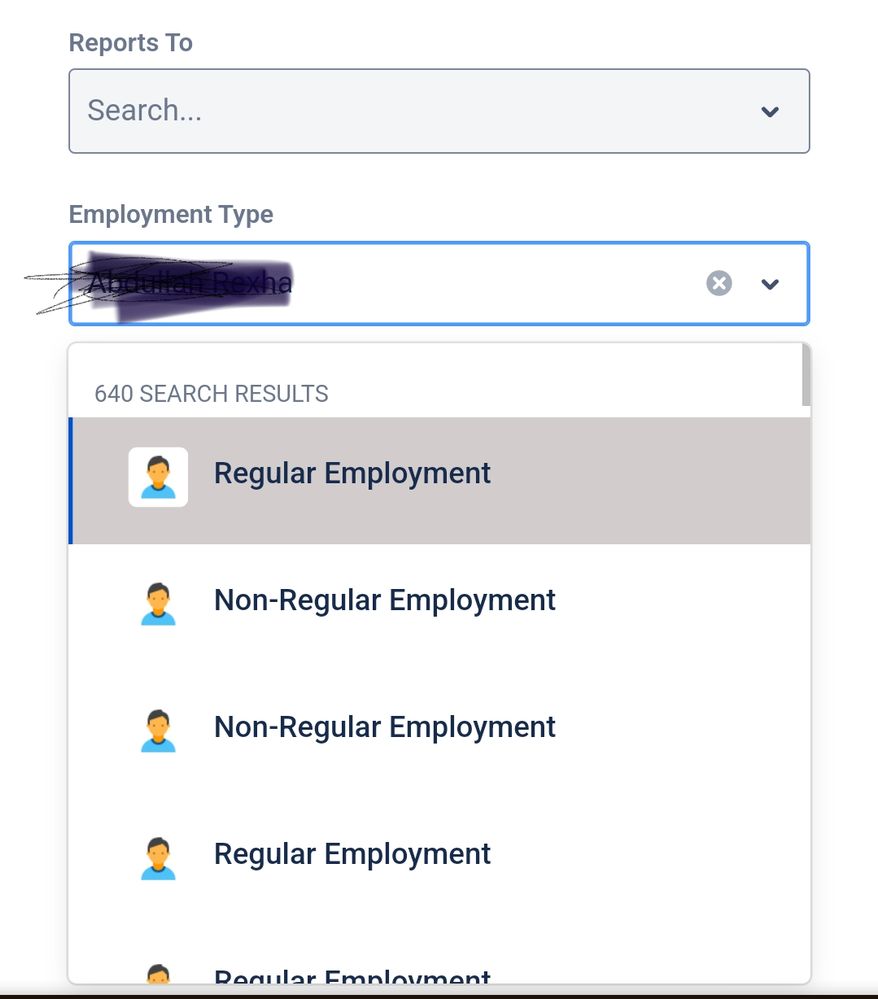878x999 pixels.
Task: Click the partially visible bottom avatar icon
Action: click(x=158, y=974)
